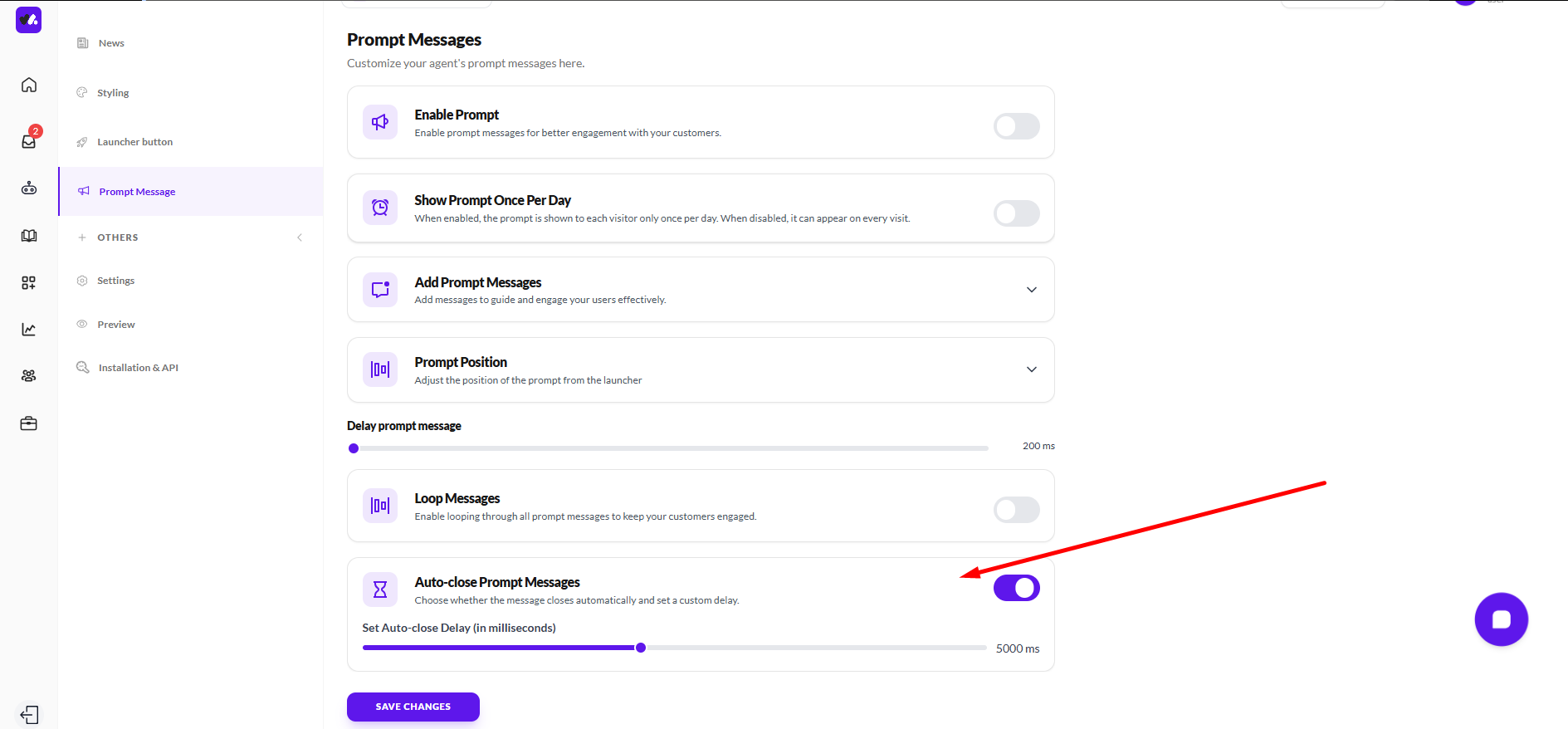Collapse the OTHERS sidebar group
The image size is (1568, 729).
click(x=300, y=237)
